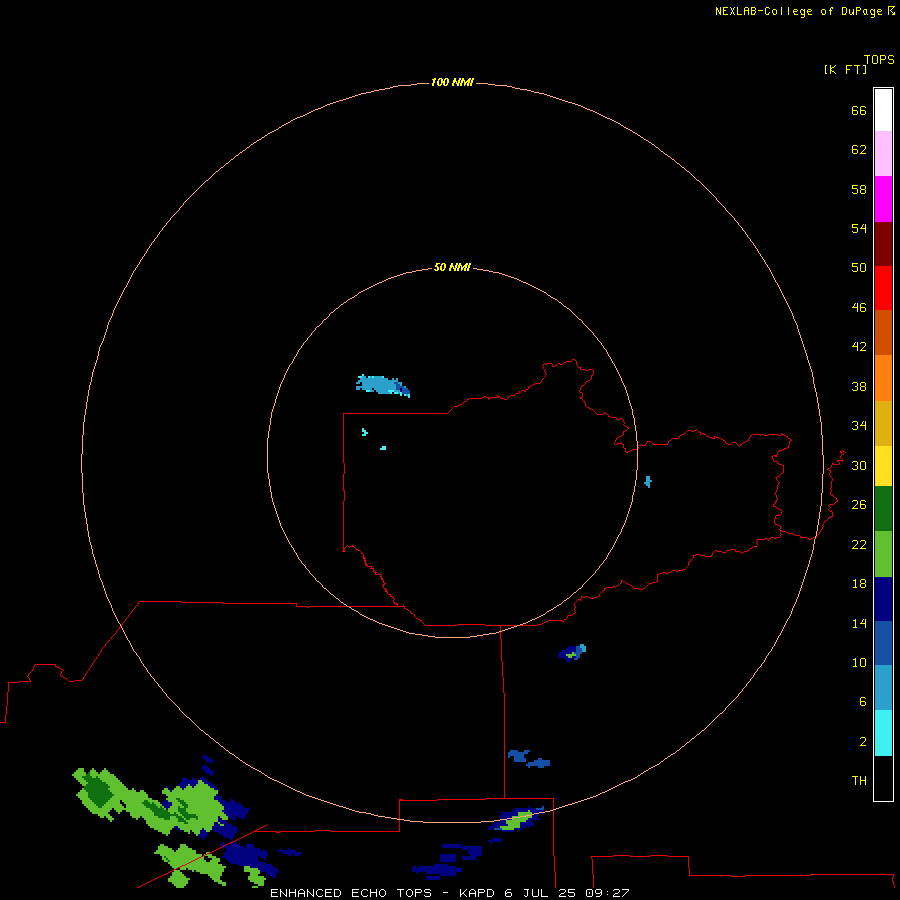Click the TOPS legend heading

pos(879,59)
